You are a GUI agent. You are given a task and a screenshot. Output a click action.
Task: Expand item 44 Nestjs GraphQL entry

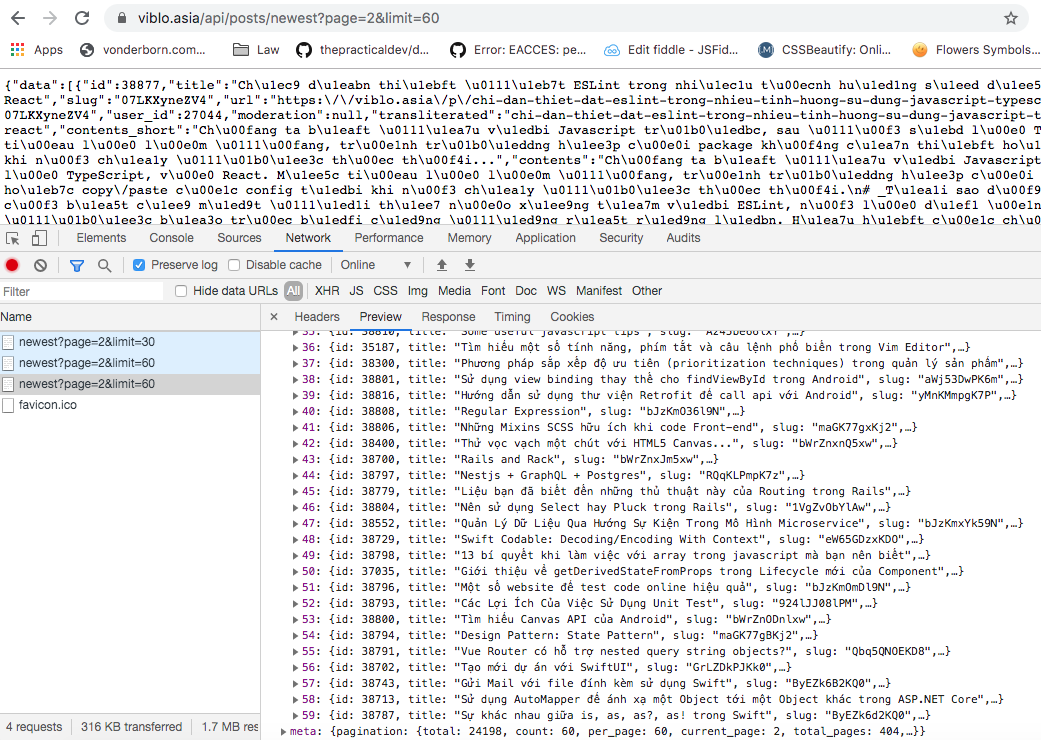point(295,475)
